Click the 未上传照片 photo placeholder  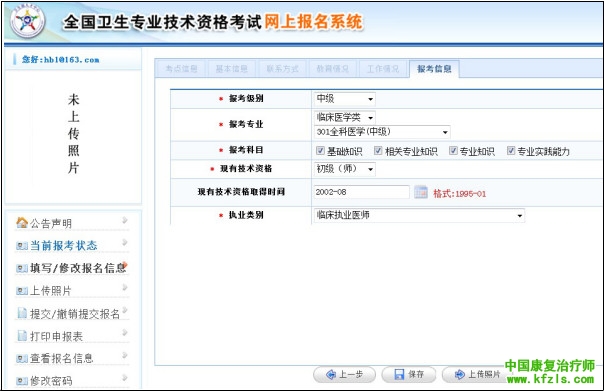pos(74,134)
